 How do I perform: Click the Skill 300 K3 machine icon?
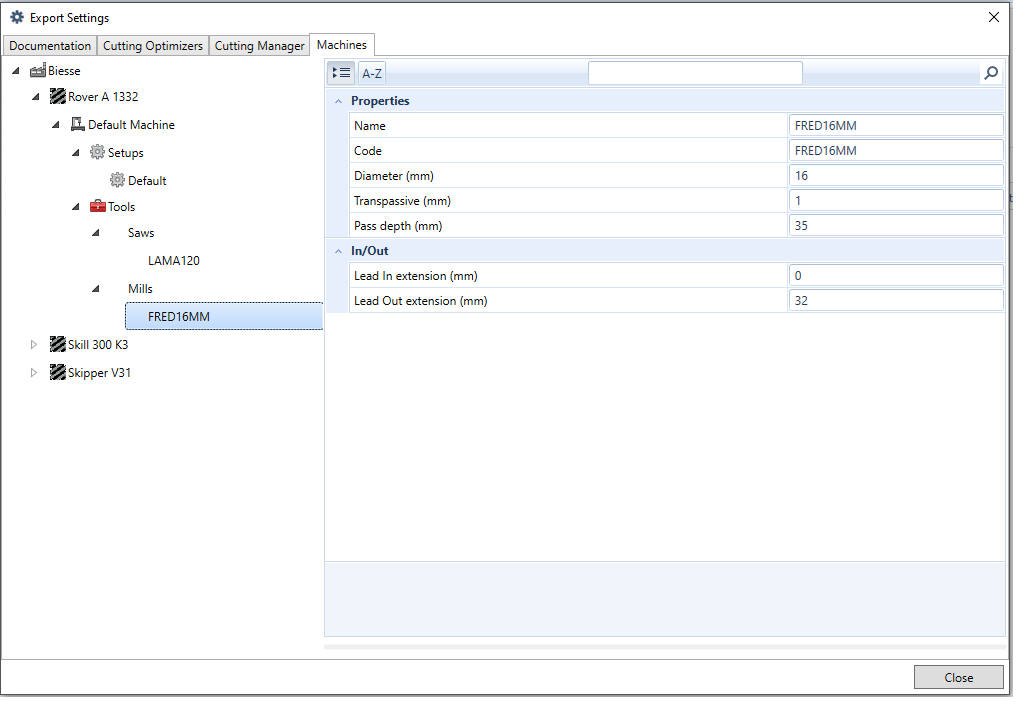pyautogui.click(x=58, y=344)
